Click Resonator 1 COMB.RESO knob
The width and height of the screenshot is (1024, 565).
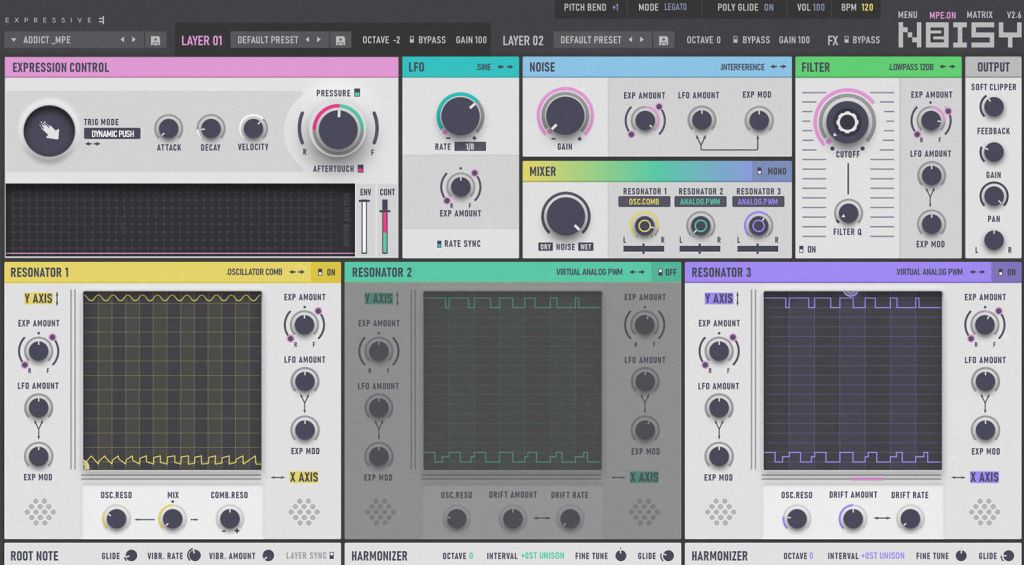click(229, 519)
